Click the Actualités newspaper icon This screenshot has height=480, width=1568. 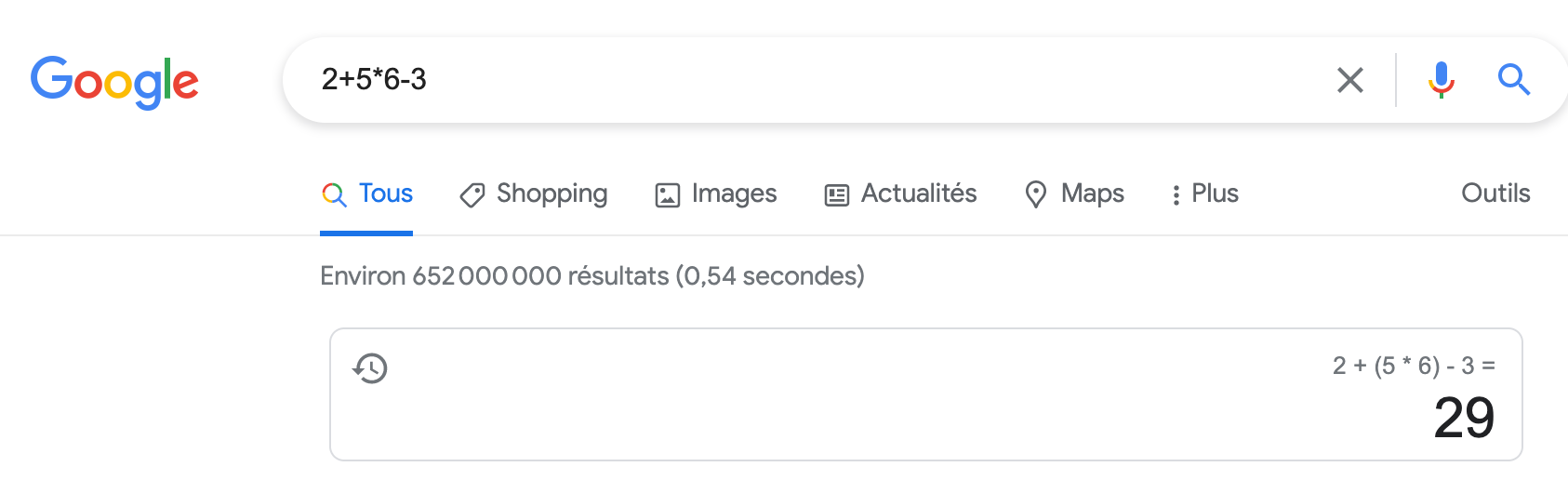837,195
